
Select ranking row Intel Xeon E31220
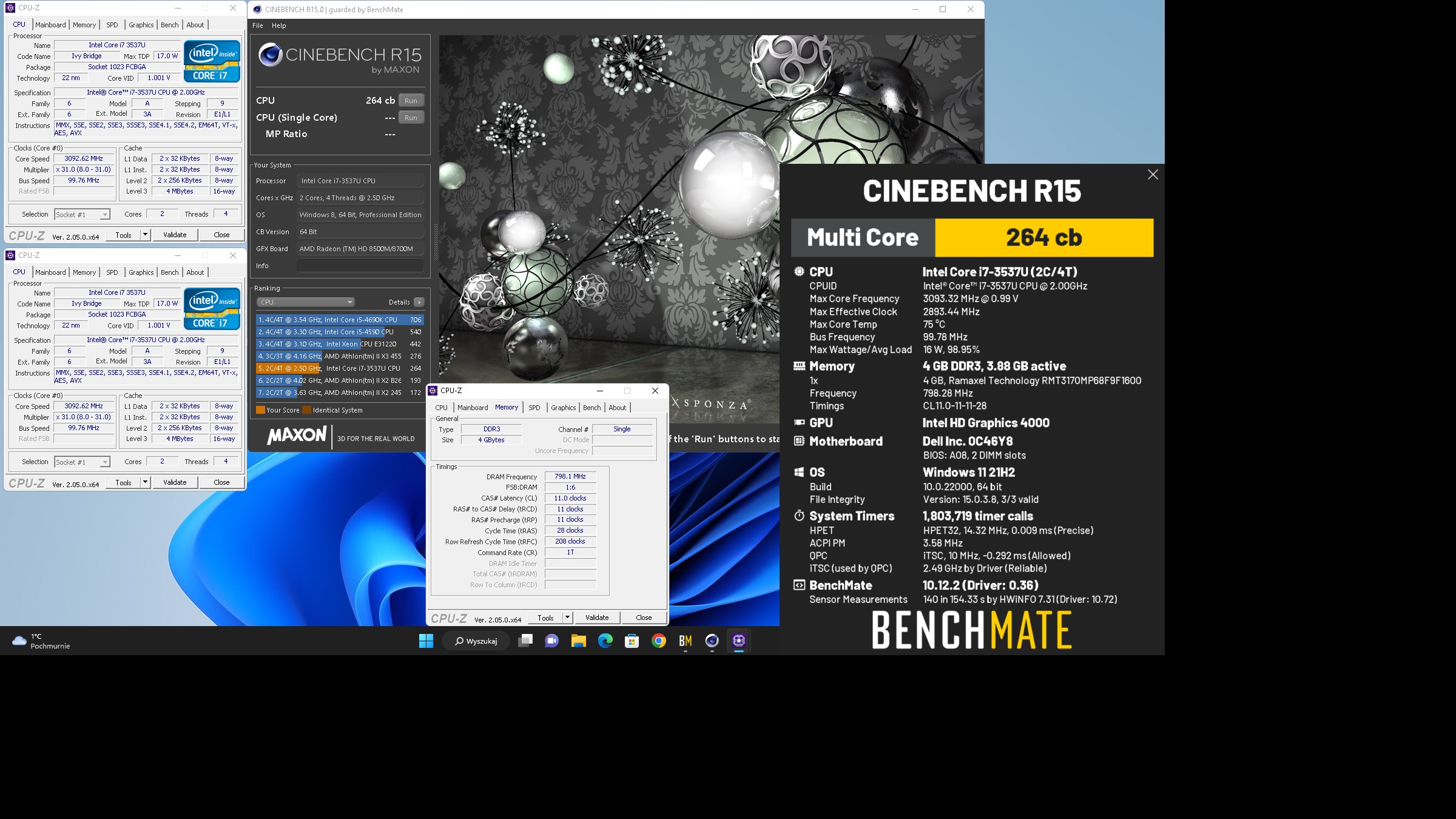(x=340, y=344)
